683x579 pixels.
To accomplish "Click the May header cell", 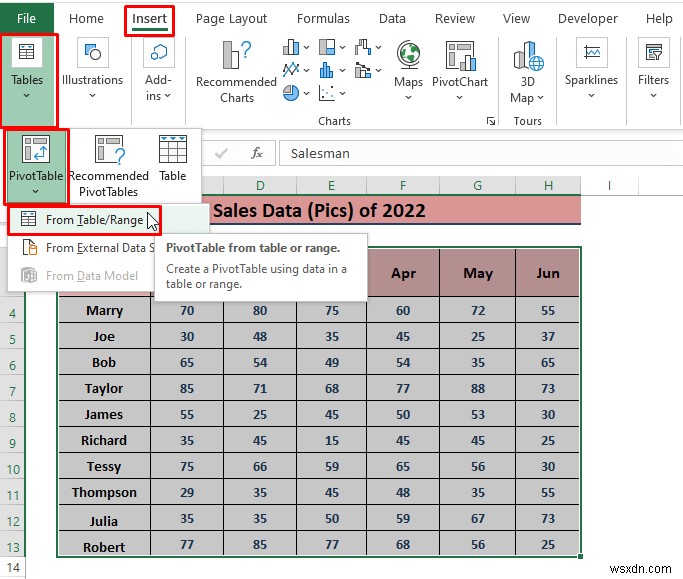I will tap(478, 273).
